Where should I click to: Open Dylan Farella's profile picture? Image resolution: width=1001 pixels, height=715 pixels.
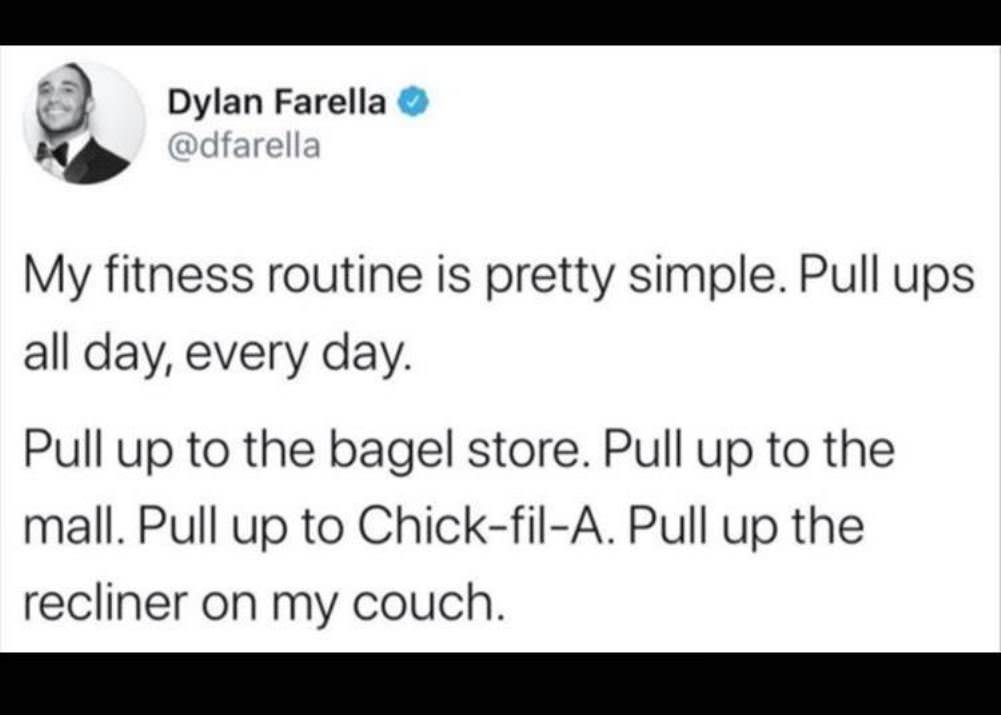click(x=84, y=123)
